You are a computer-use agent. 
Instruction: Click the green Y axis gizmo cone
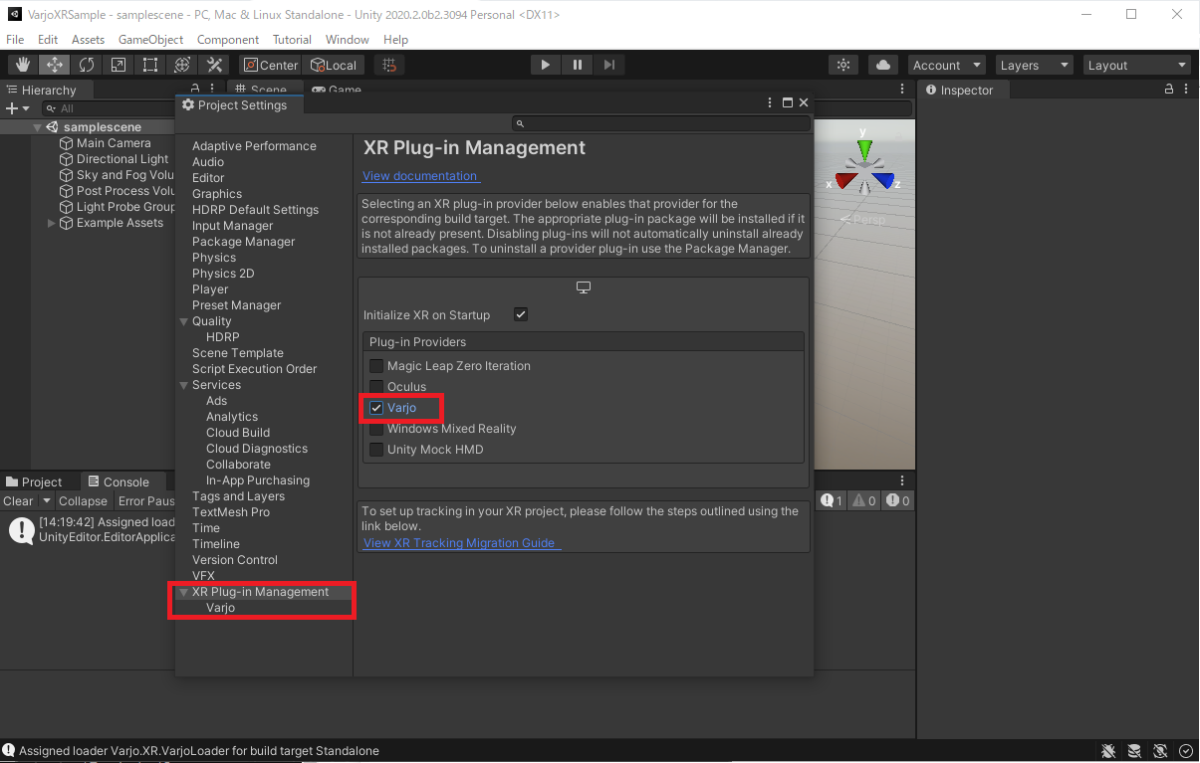tap(865, 150)
